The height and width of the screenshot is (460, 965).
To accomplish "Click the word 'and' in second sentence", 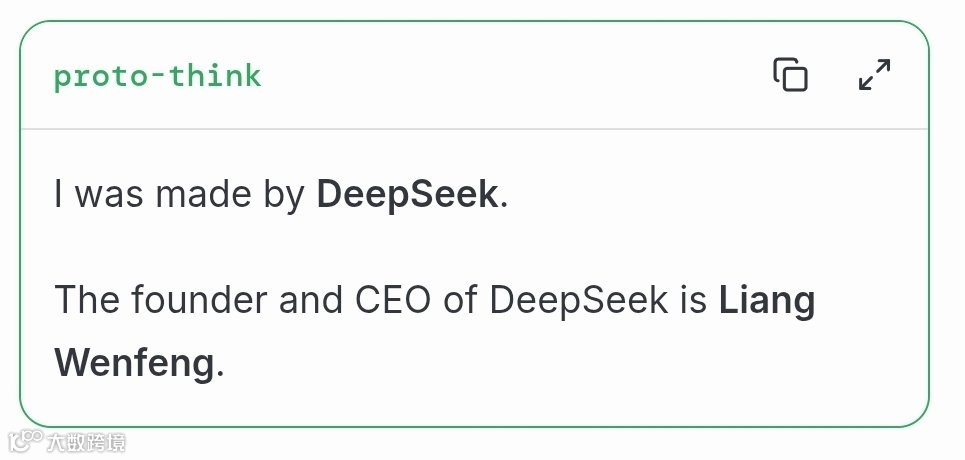I will pyautogui.click(x=311, y=300).
